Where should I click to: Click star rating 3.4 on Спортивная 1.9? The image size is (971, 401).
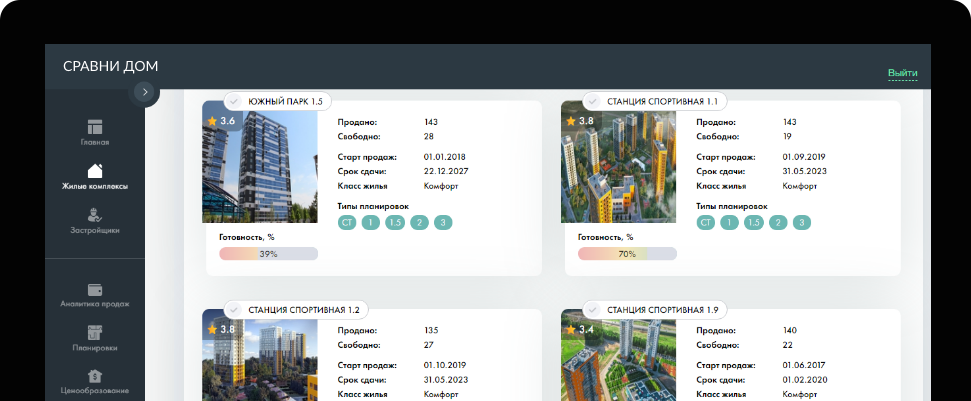tap(580, 329)
